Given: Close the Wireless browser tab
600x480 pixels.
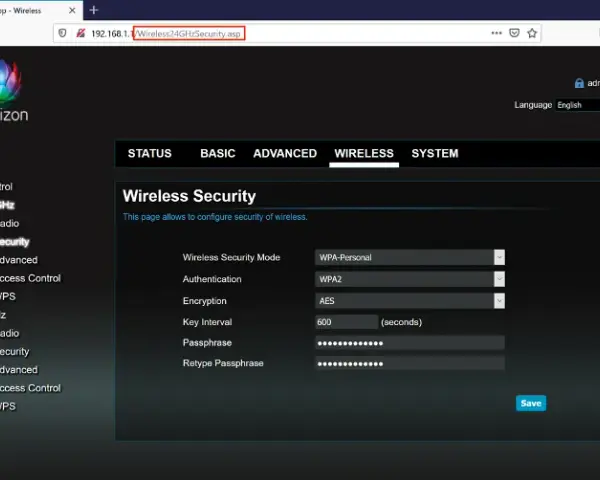Looking at the screenshot, I should [x=72, y=10].
